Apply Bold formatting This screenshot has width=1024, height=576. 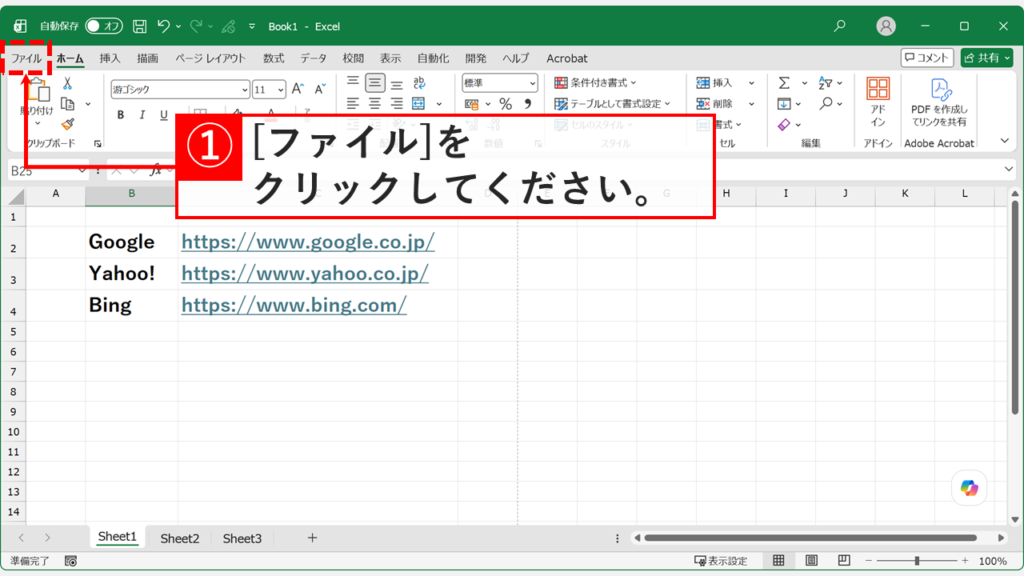[120, 115]
